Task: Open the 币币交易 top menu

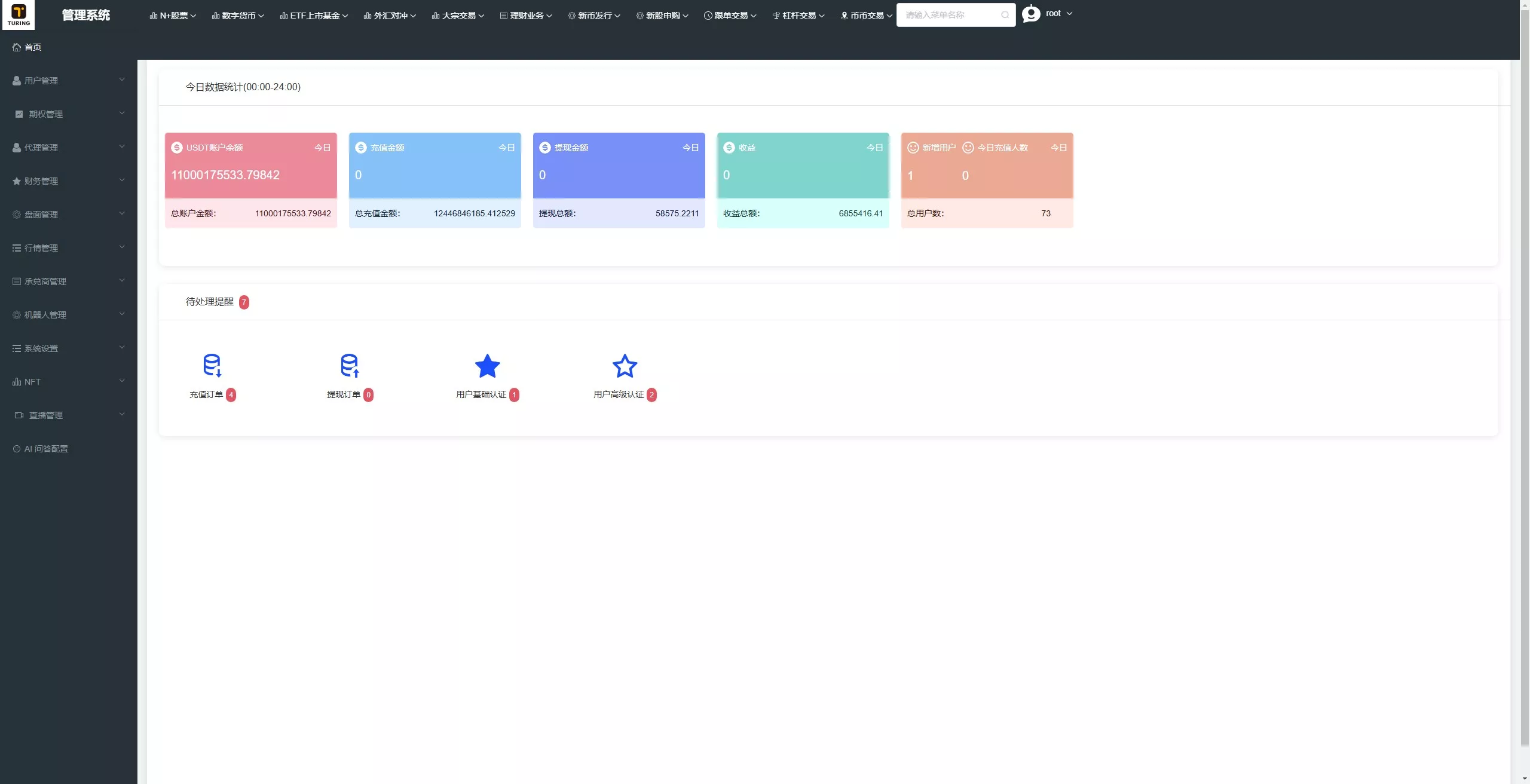Action: tap(867, 16)
